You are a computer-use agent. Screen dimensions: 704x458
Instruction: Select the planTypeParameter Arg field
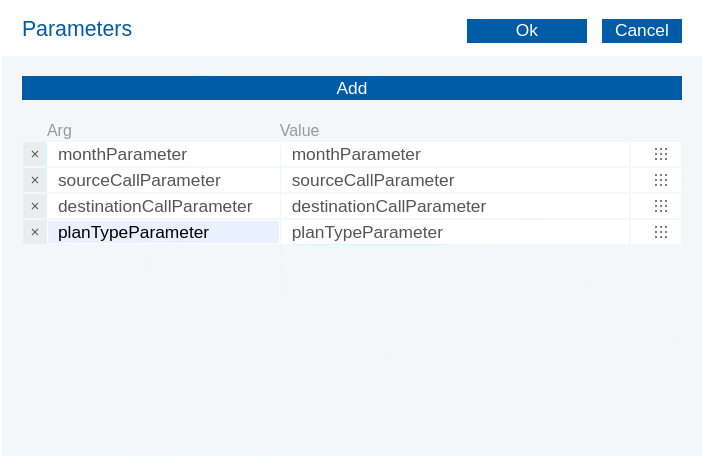click(x=163, y=232)
